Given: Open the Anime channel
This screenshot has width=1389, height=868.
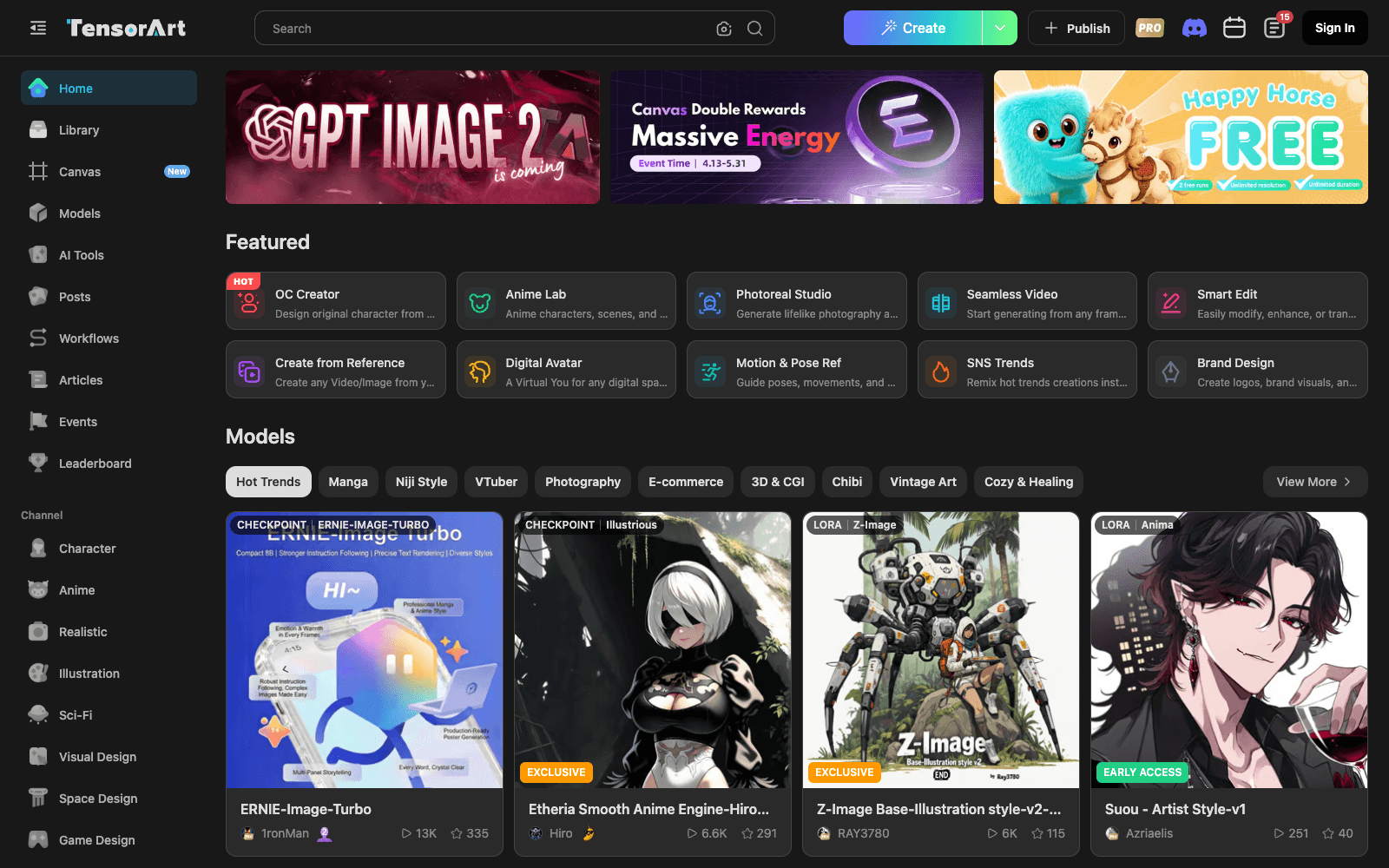Looking at the screenshot, I should pos(109,590).
